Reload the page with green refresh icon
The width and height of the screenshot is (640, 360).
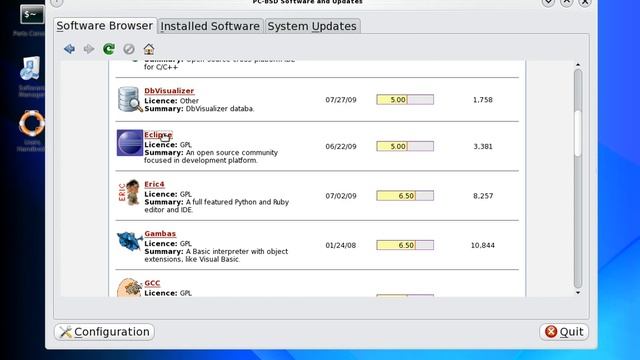109,49
